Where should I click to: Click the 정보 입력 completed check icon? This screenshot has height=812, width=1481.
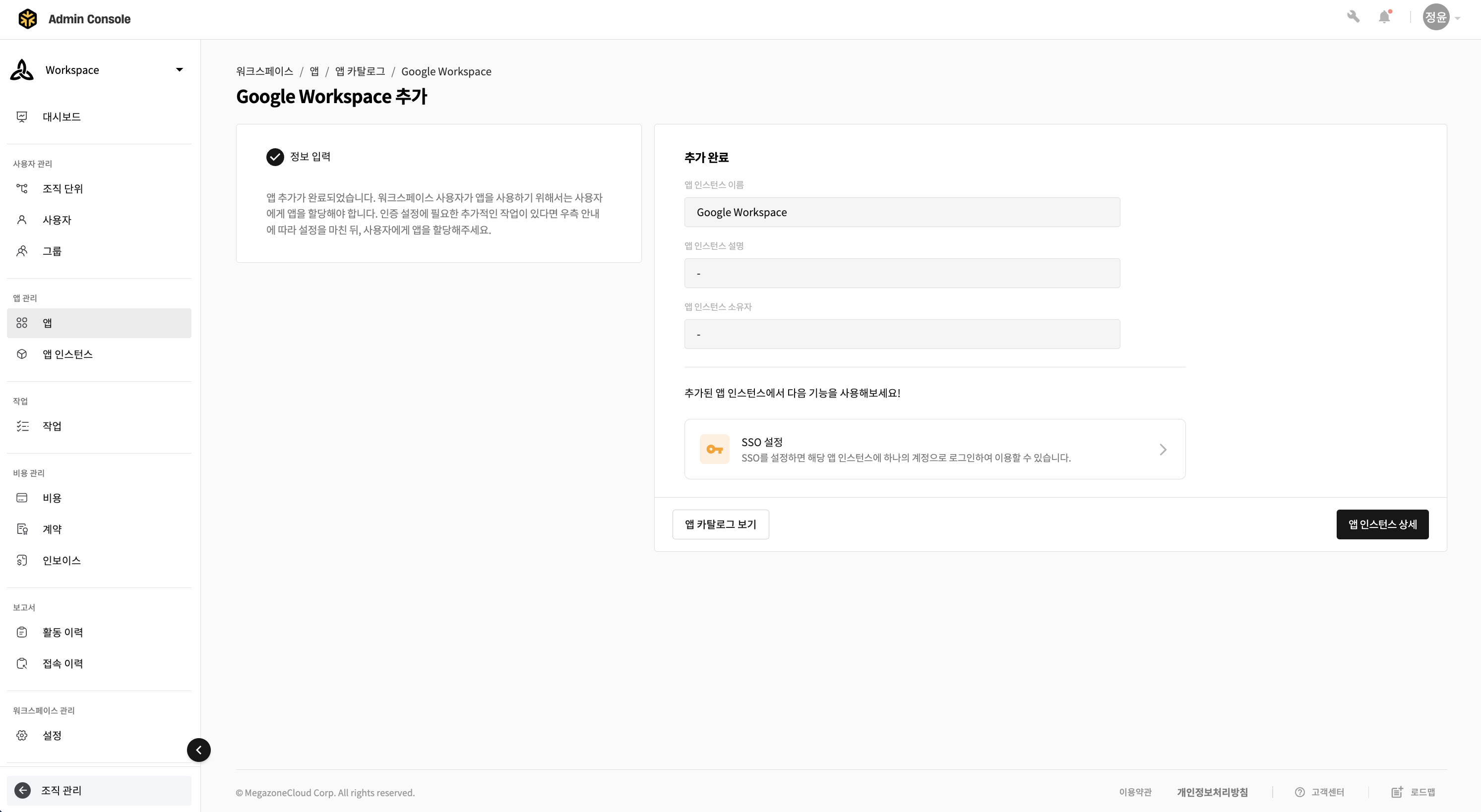[x=275, y=157]
